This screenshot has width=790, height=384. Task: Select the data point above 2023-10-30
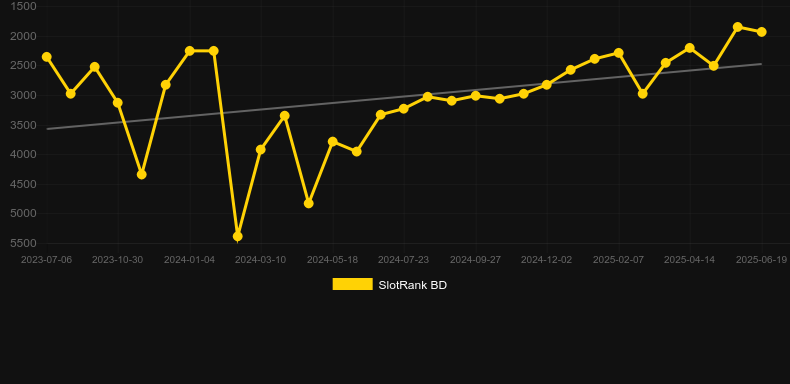tap(118, 103)
